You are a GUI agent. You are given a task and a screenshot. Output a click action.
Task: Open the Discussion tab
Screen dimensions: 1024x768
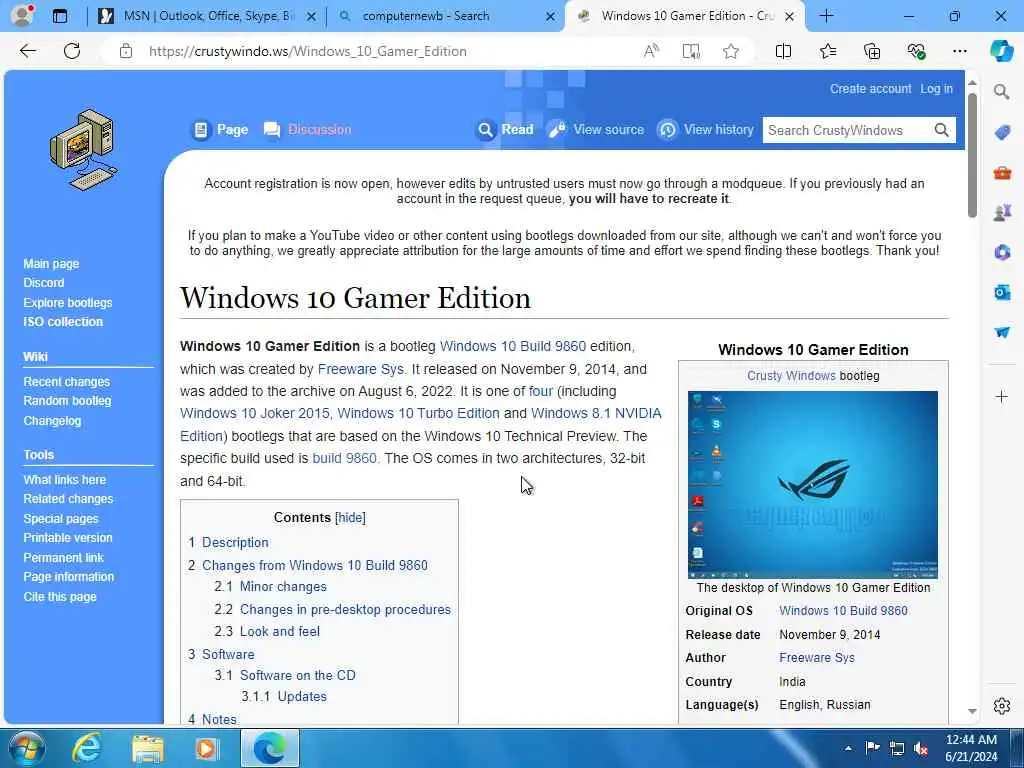[x=308, y=130]
